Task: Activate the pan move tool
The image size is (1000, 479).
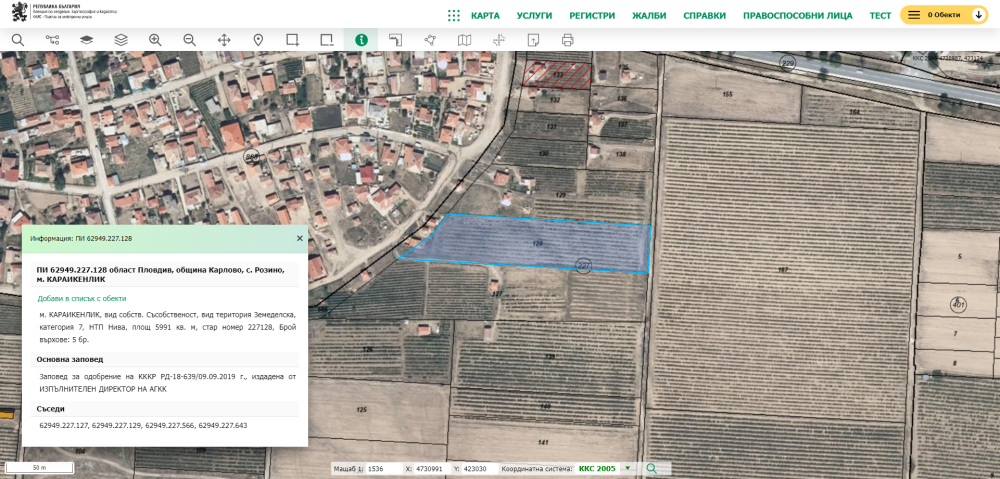Action: [x=224, y=40]
